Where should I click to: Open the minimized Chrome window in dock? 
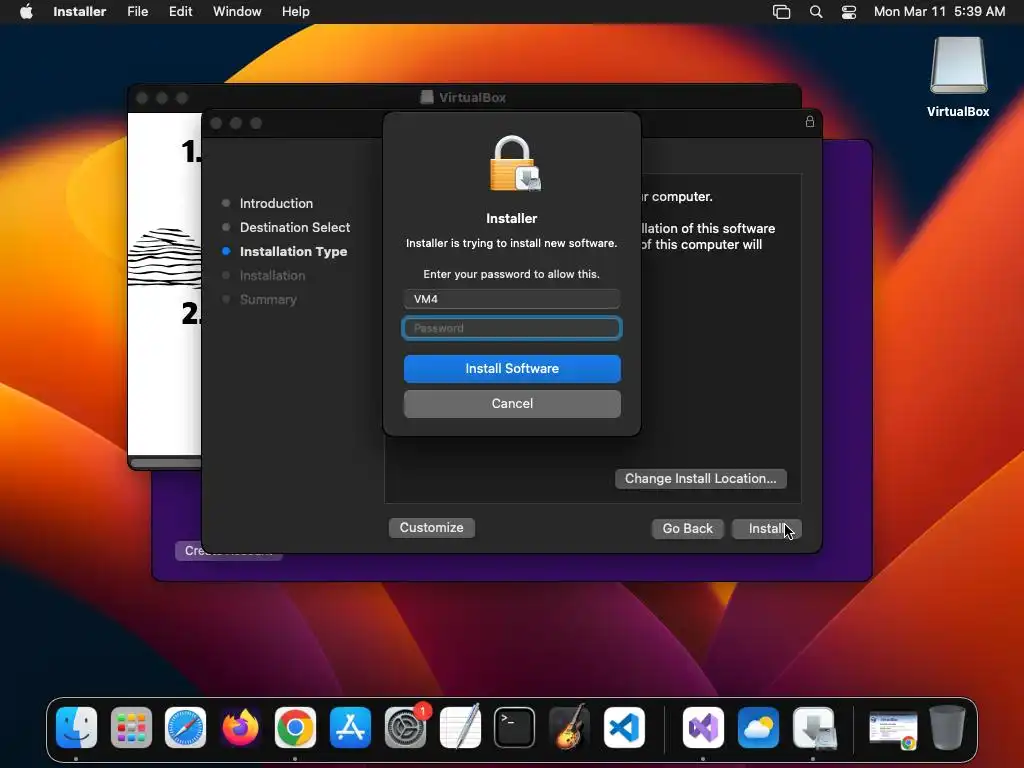pyautogui.click(x=893, y=730)
